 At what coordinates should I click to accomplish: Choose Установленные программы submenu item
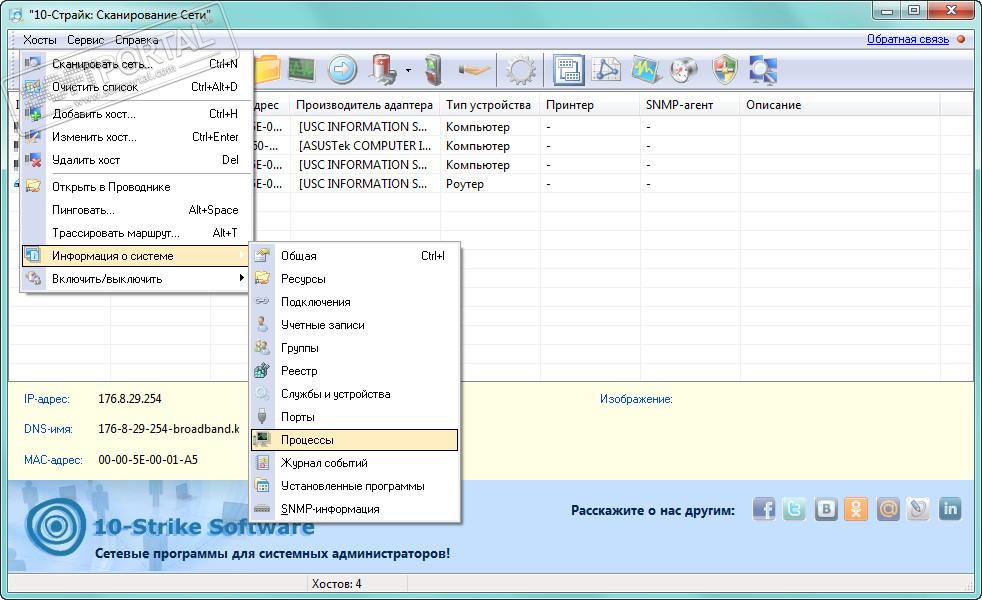(x=354, y=487)
